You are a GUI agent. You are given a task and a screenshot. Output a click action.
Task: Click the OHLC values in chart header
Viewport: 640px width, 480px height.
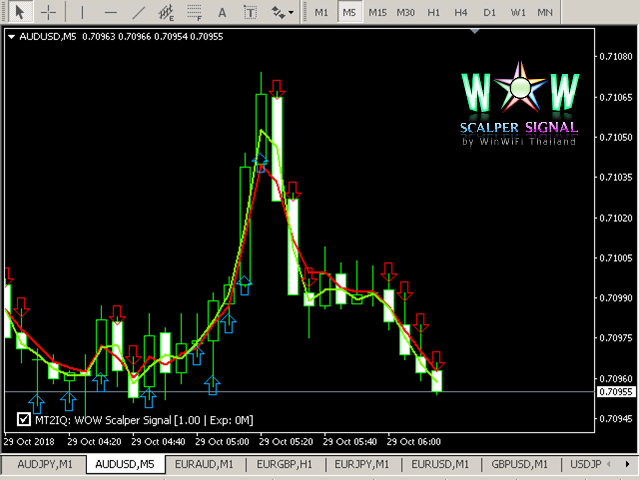[153, 37]
